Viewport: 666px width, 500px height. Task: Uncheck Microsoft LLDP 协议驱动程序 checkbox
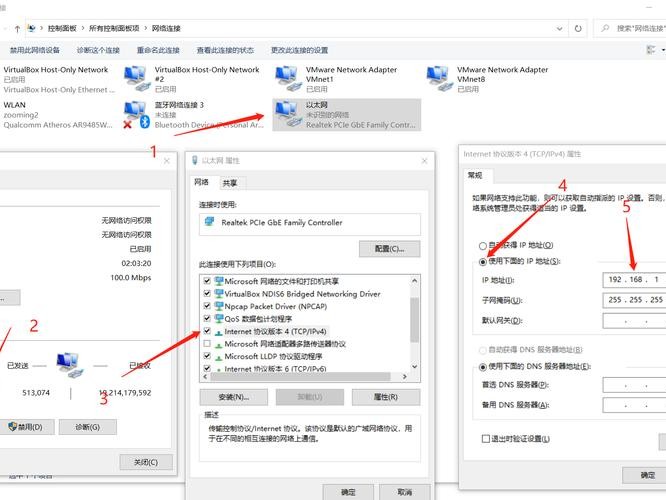point(207,356)
